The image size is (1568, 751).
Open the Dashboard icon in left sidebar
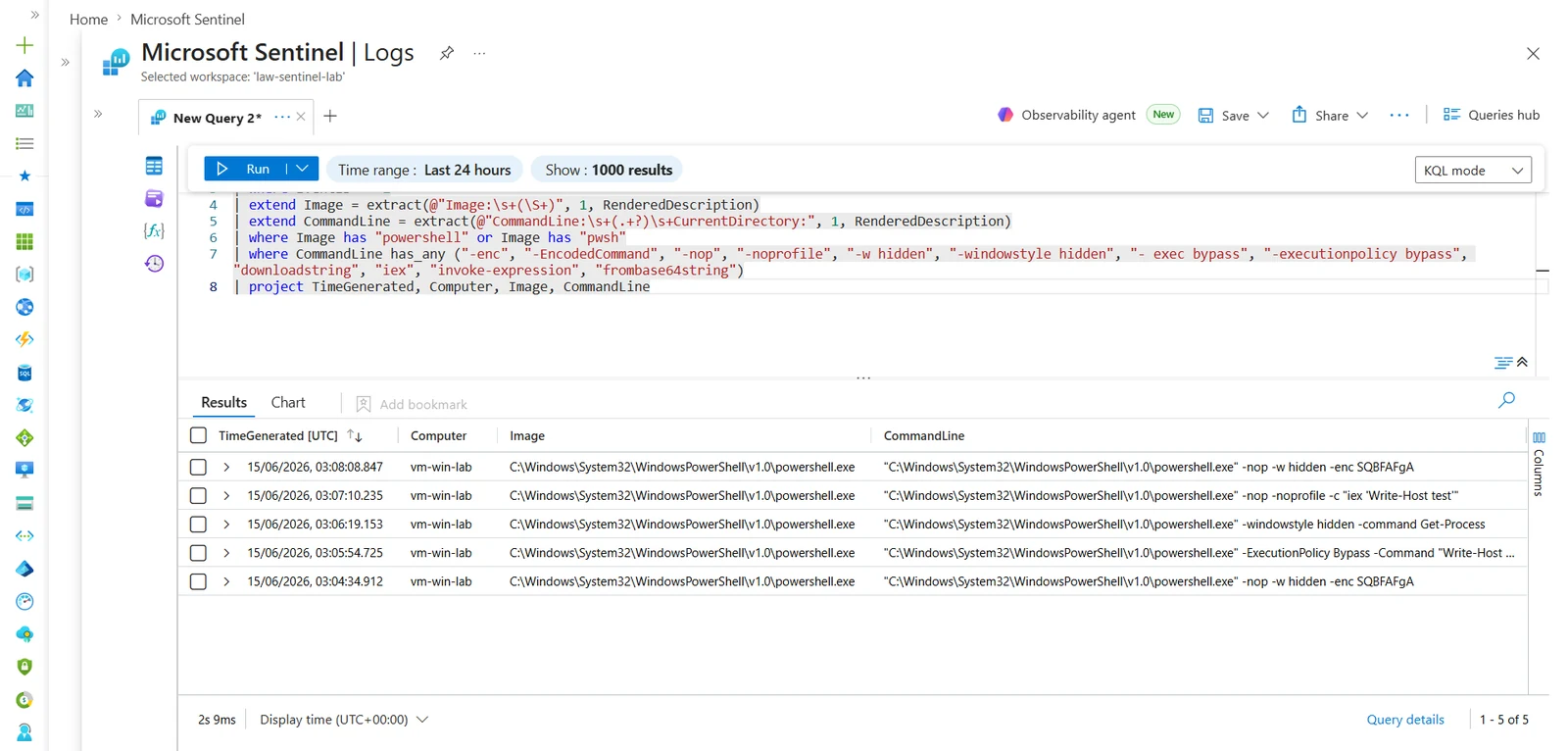24,111
